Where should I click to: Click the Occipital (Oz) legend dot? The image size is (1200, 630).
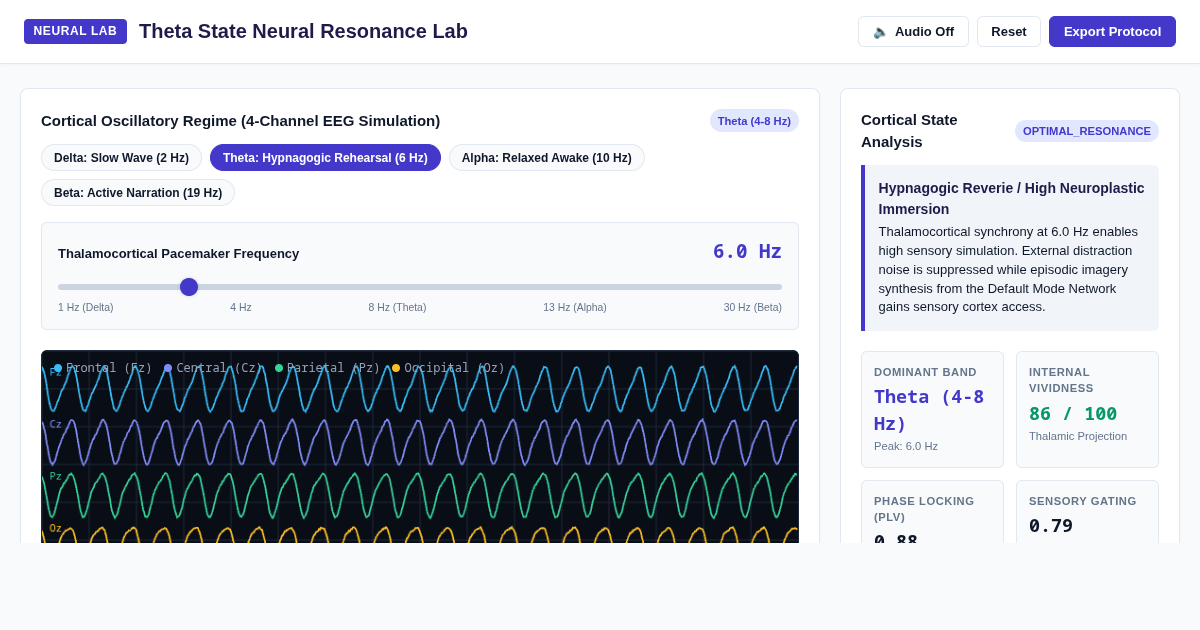tap(396, 368)
